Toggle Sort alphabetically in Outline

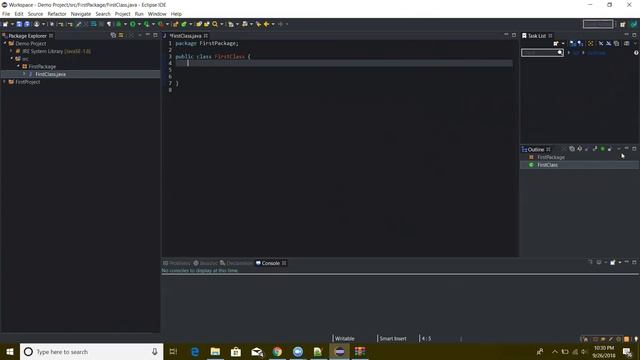tap(579, 149)
